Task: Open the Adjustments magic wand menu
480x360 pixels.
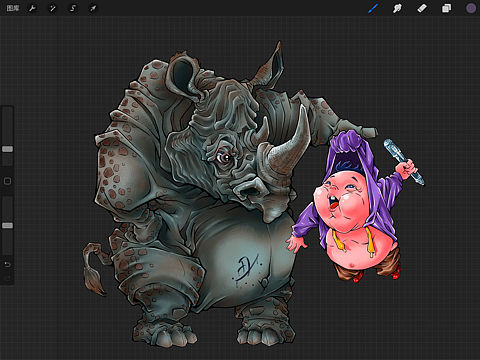Action: 53,8
